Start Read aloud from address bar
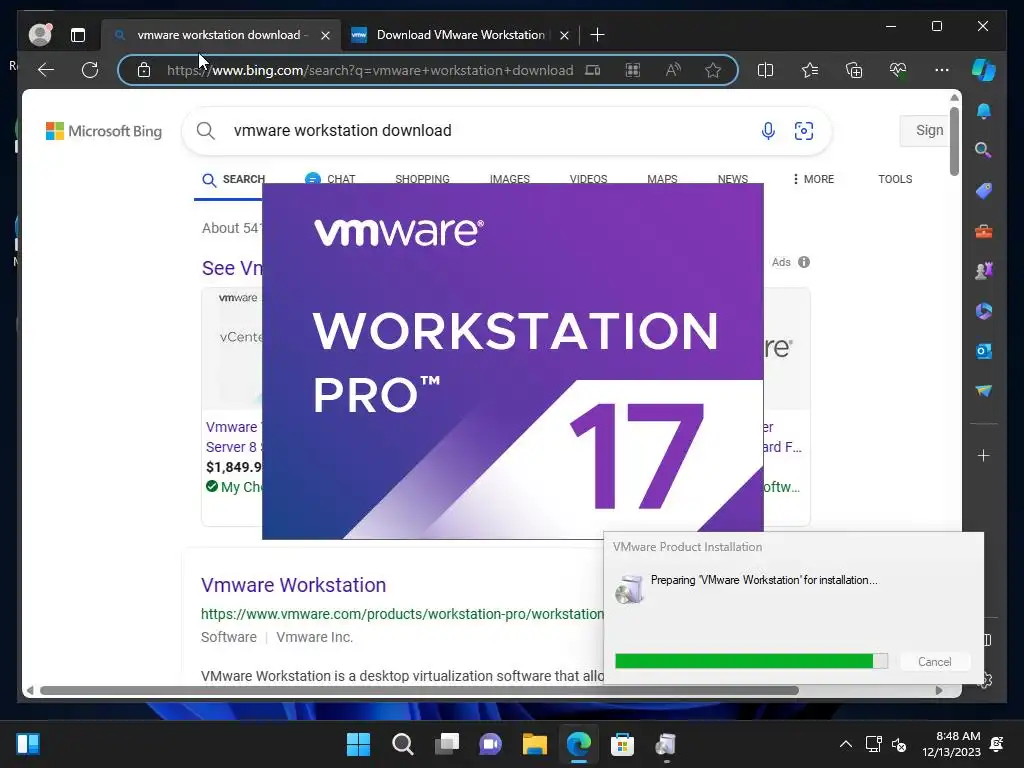This screenshot has height=768, width=1024. pos(673,70)
